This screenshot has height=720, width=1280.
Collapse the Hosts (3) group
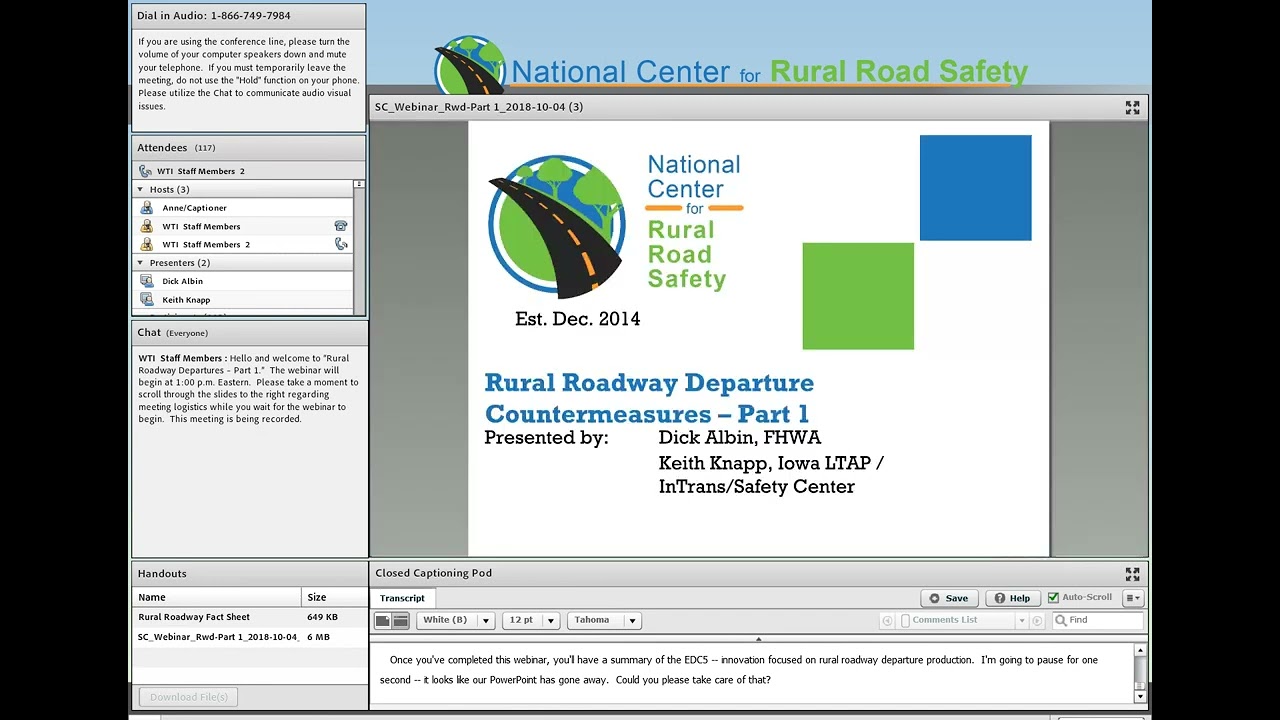tap(140, 189)
